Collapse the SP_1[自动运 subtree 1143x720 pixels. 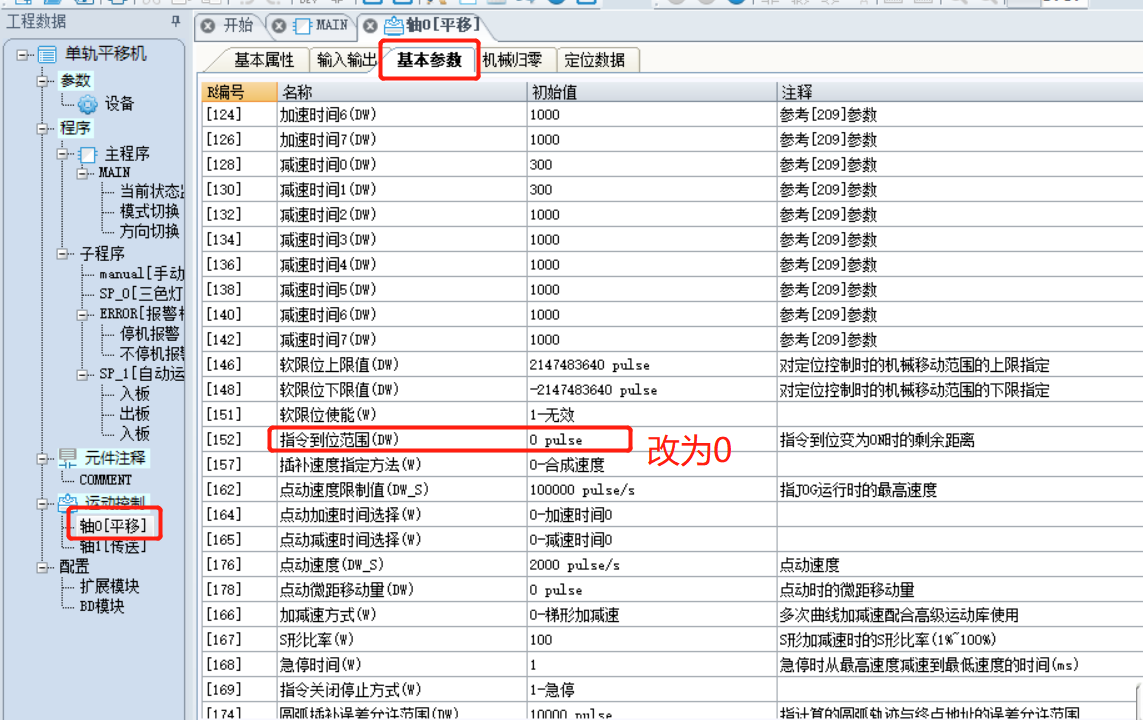point(83,375)
